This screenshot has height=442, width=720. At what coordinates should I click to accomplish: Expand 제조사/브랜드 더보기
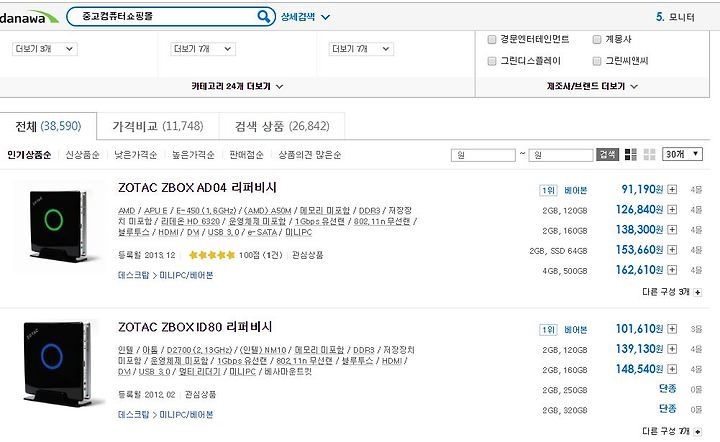[x=592, y=86]
